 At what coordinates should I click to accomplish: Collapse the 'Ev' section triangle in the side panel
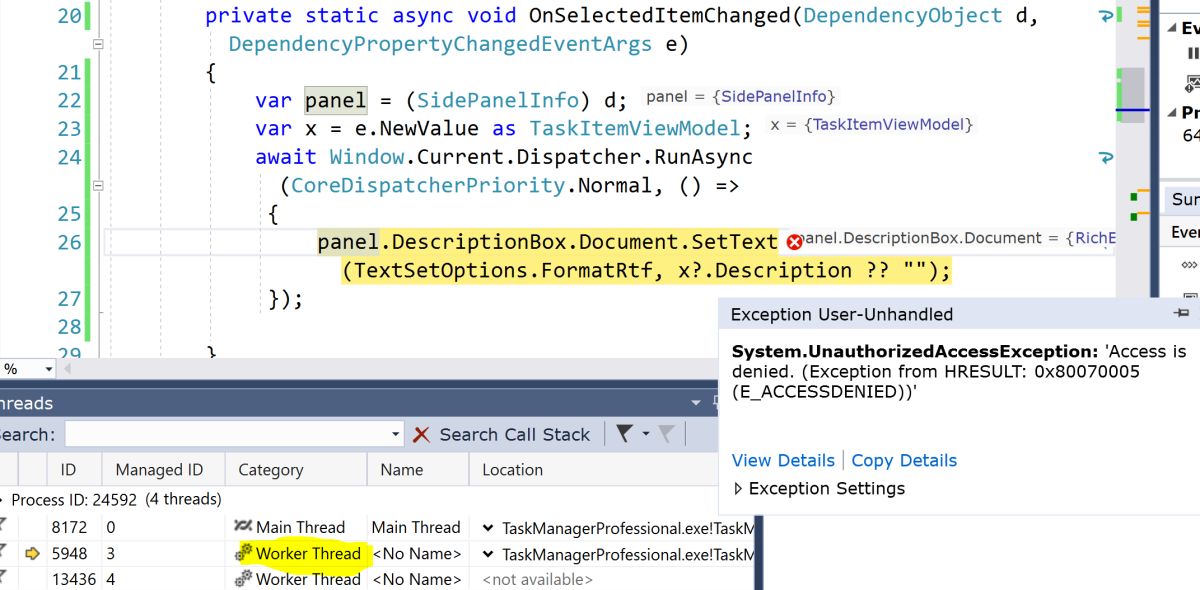coord(1173,28)
